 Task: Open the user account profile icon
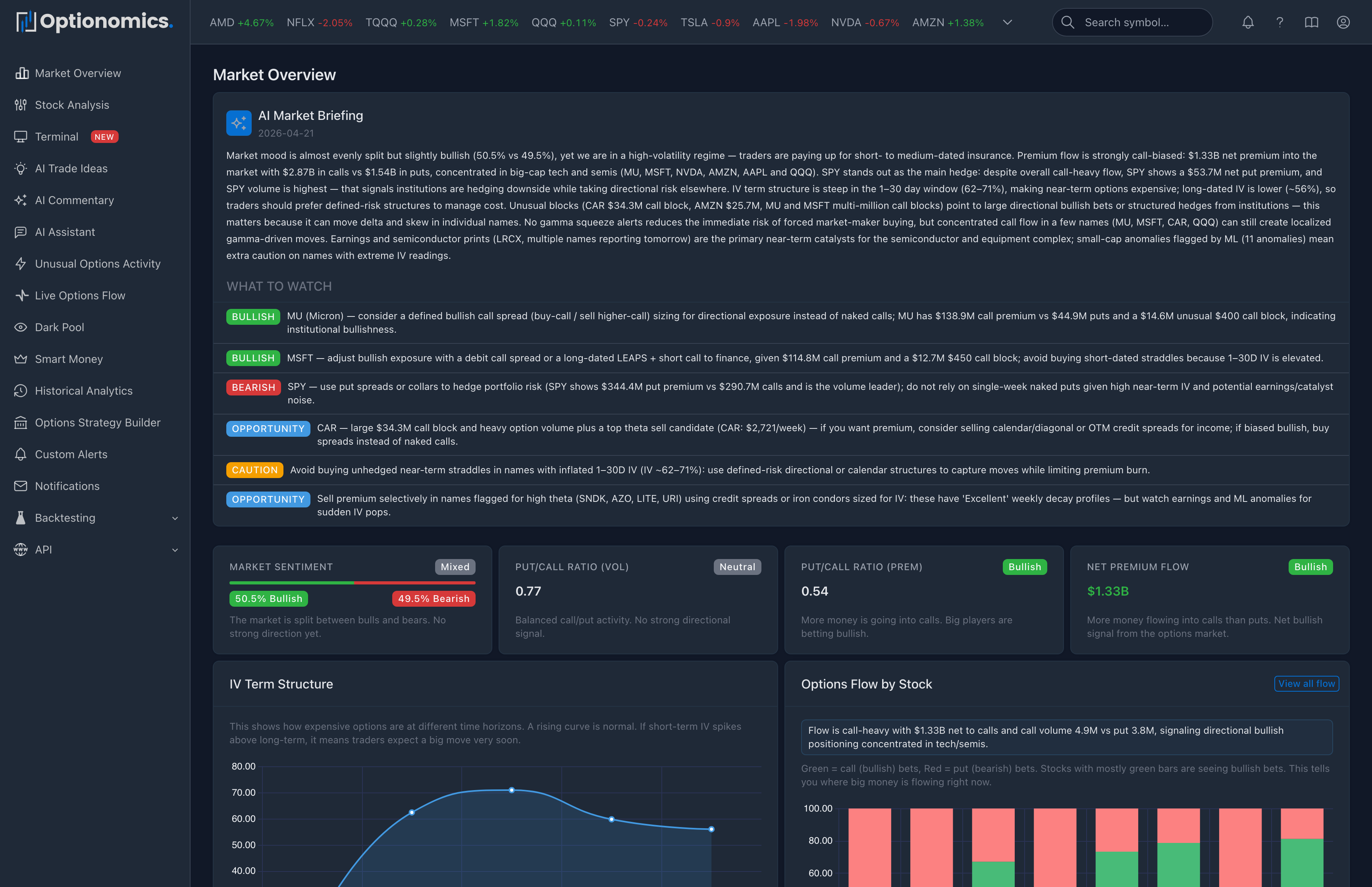[1343, 22]
